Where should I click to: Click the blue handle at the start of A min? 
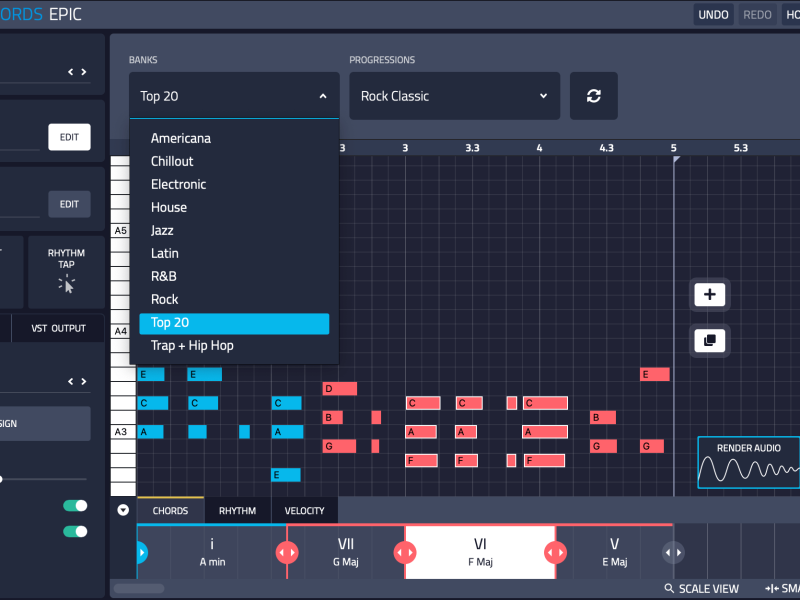pyautogui.click(x=142, y=552)
